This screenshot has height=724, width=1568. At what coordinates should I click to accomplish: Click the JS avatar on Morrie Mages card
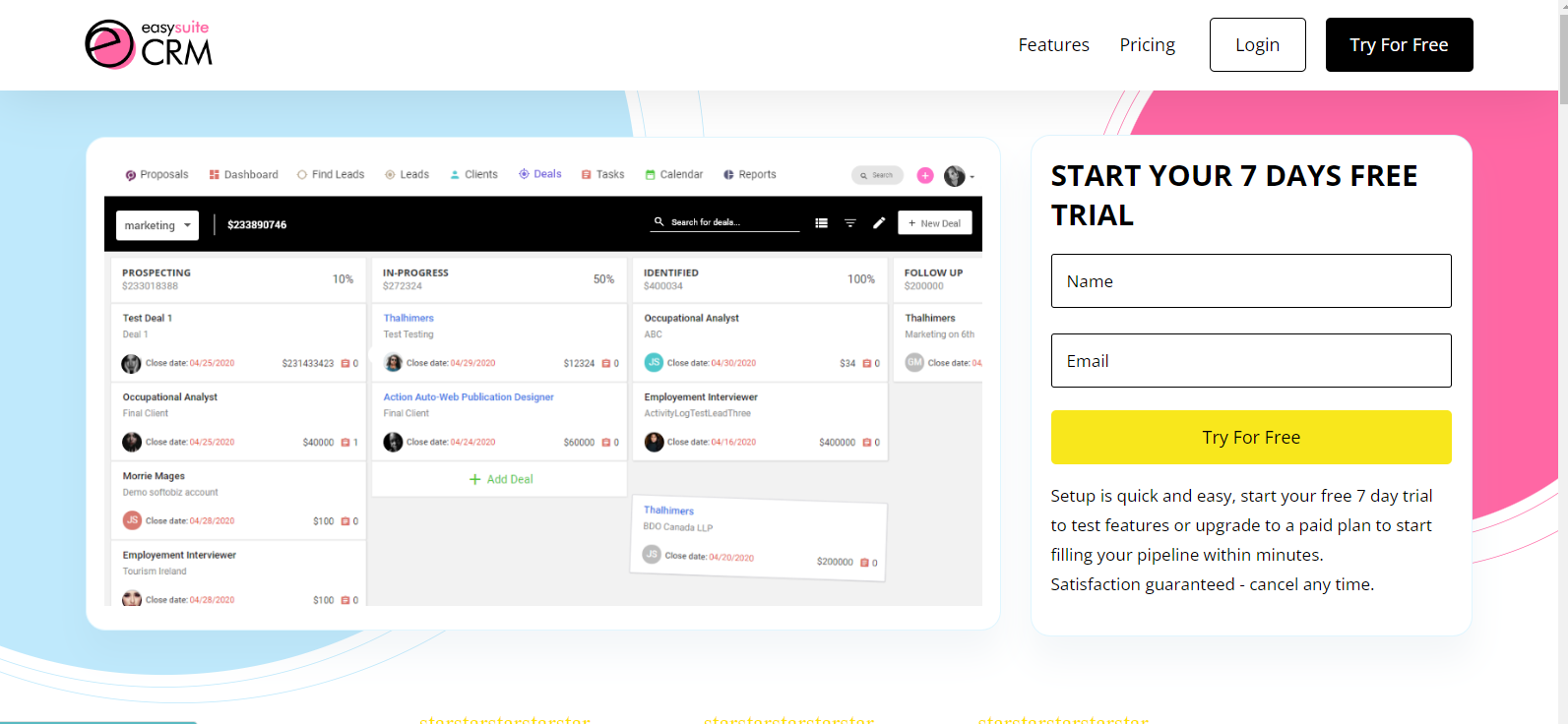click(x=132, y=520)
